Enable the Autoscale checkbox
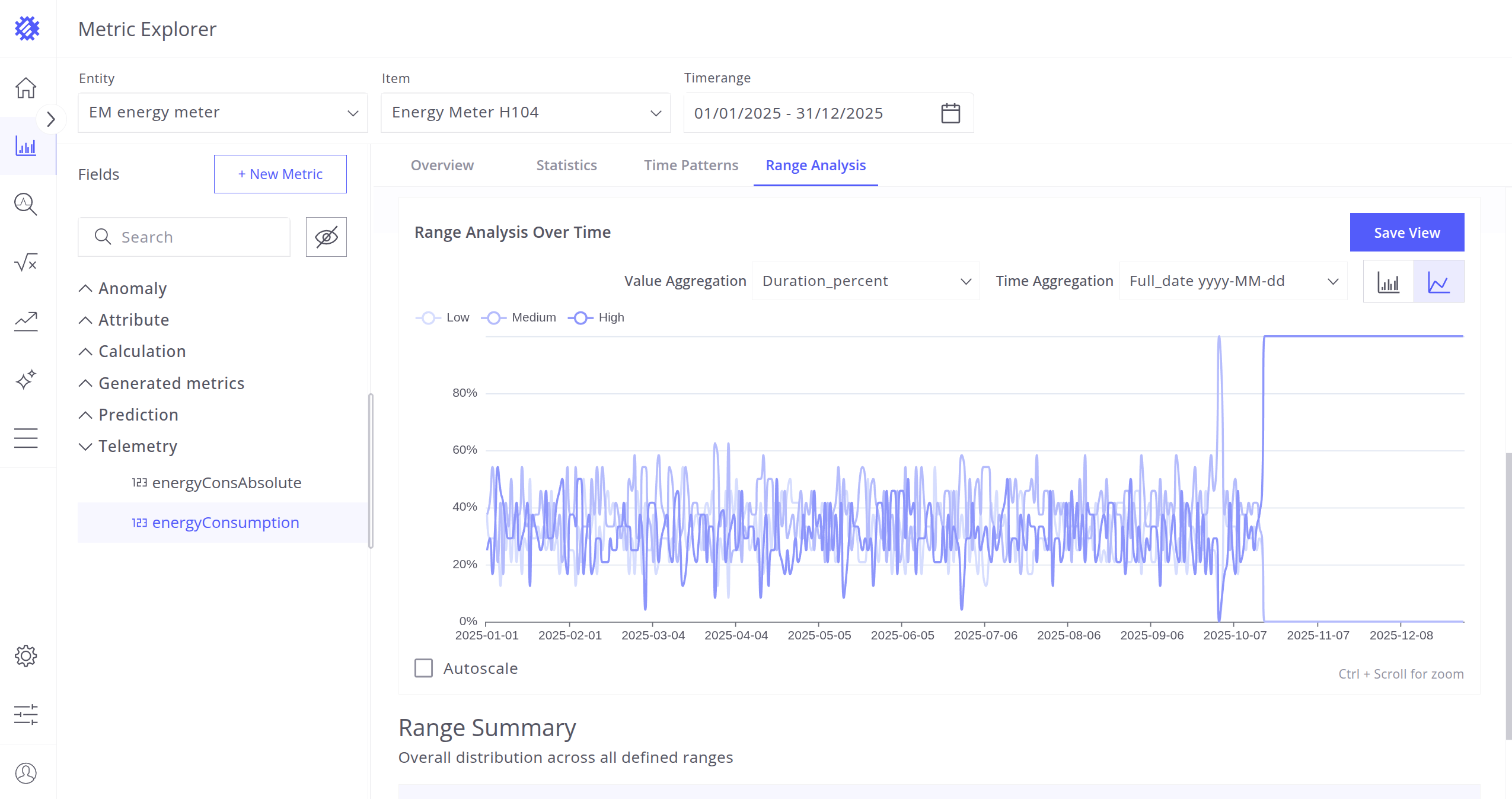This screenshot has height=799, width=1512. (x=423, y=668)
